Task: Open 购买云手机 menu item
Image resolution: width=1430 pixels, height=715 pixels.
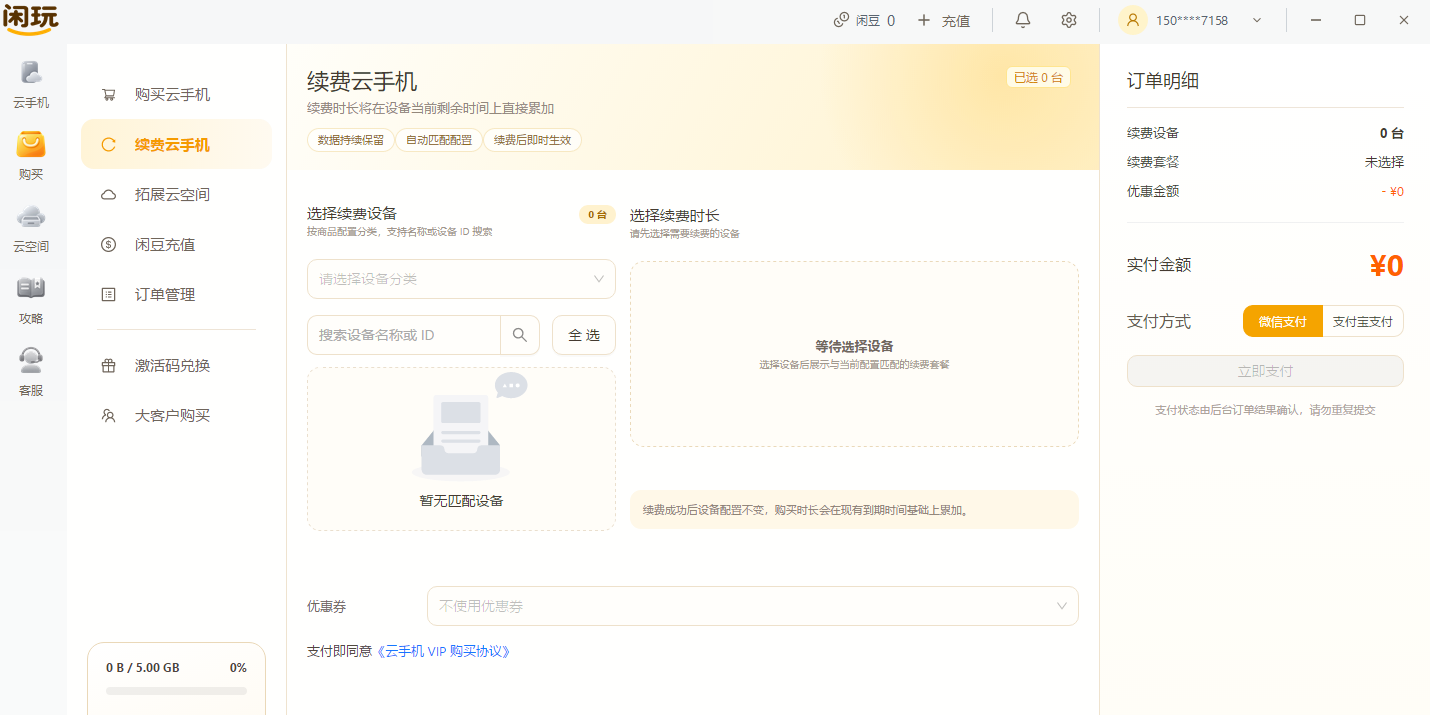Action: coord(177,95)
